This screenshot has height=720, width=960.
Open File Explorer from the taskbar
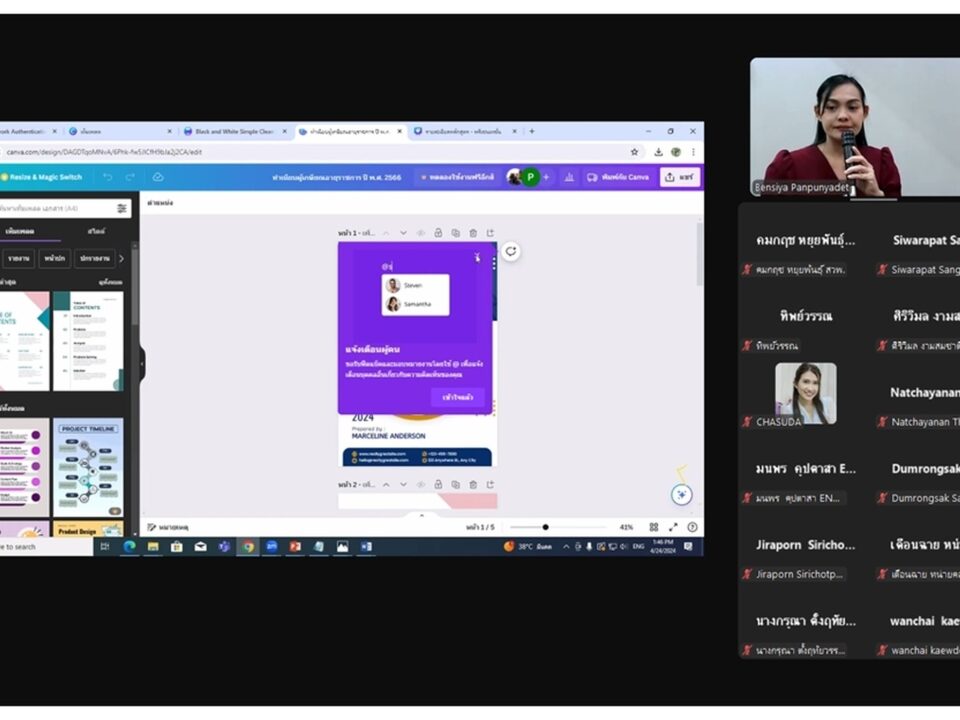[153, 547]
